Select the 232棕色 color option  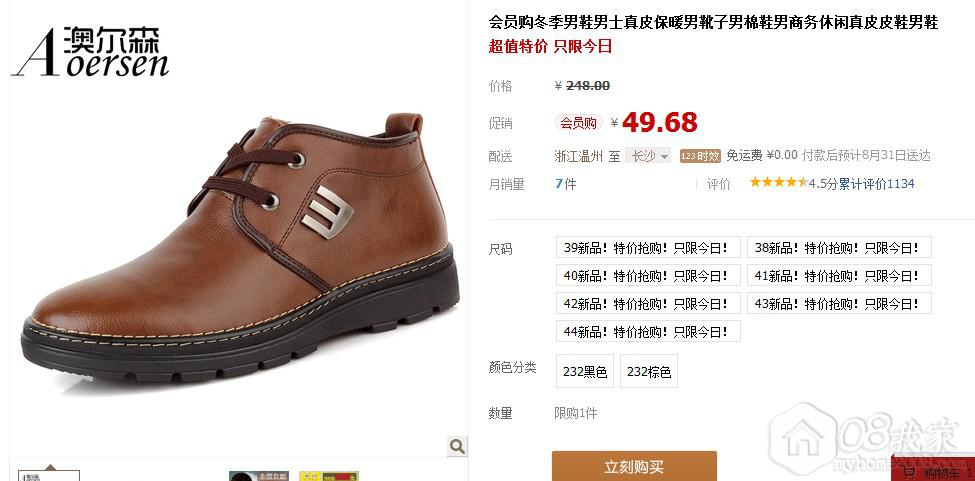649,371
